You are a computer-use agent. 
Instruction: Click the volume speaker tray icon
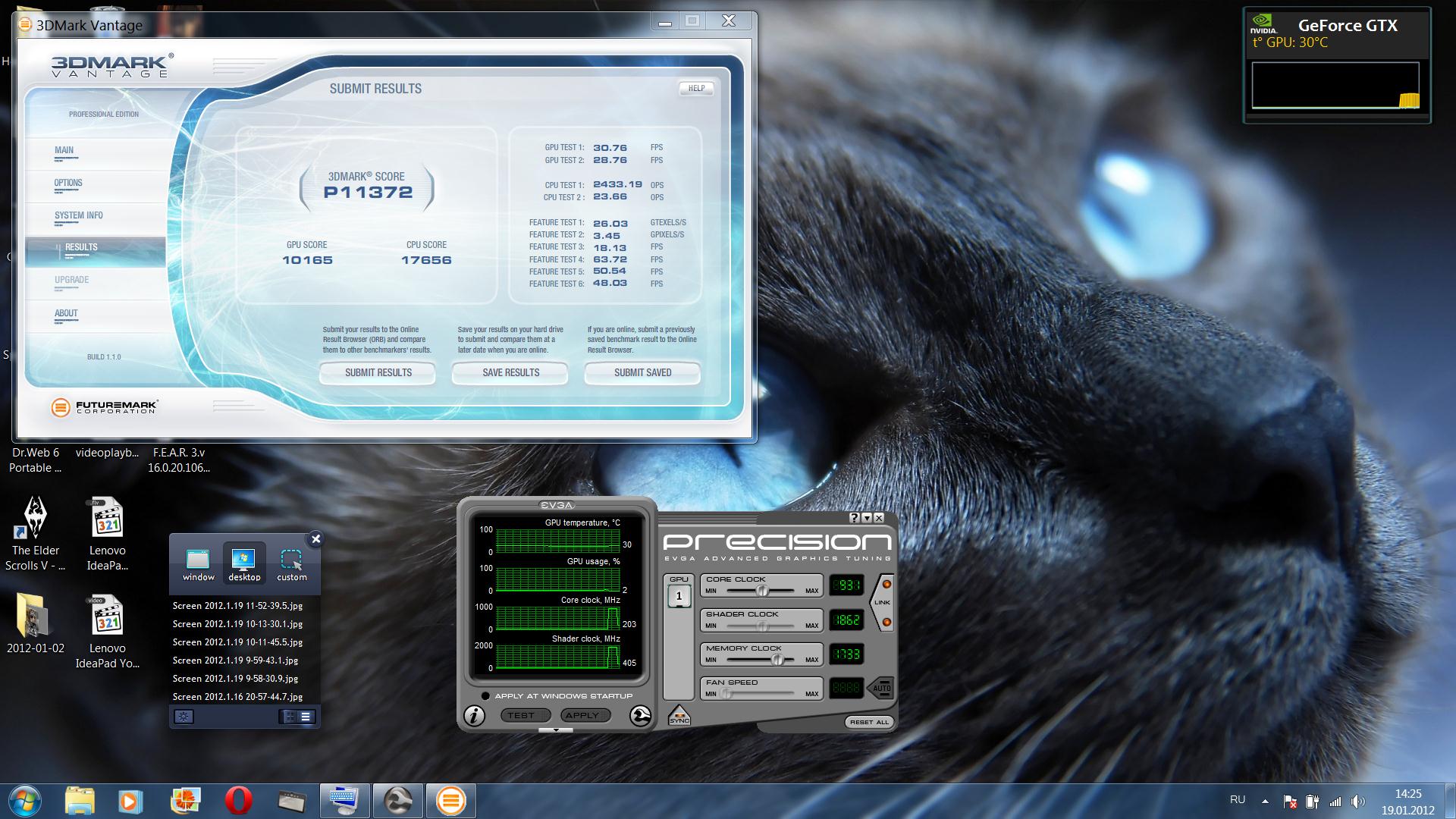(1357, 802)
